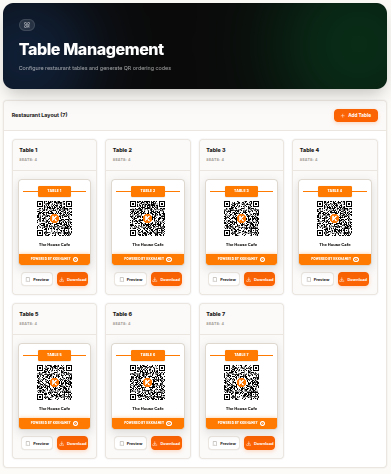The height and width of the screenshot is (474, 391).
Task: Click the Table 5 card title
Action: coord(29,314)
